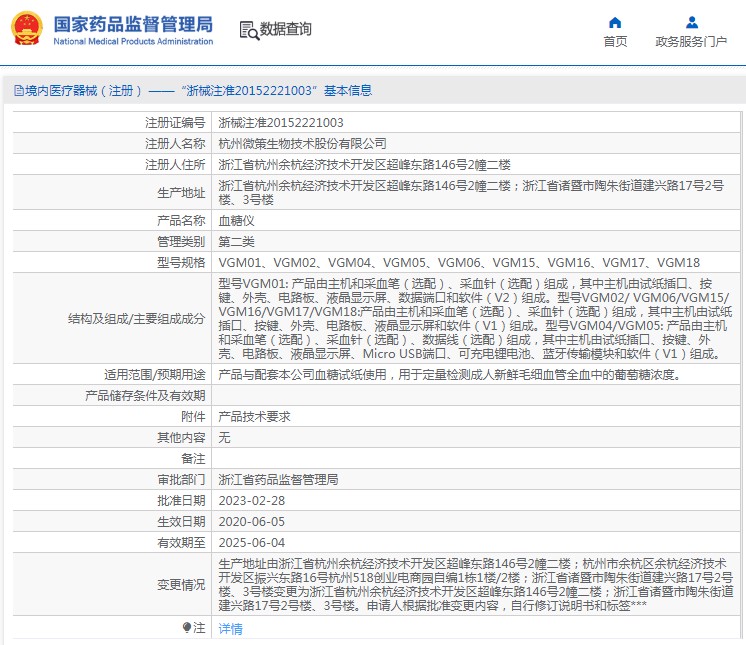Click 其他内容 value 无
Screen dimensions: 746x645
[x=224, y=438]
